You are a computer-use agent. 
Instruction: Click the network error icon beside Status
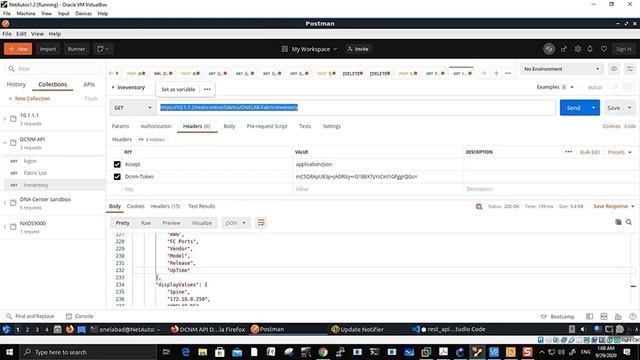click(x=479, y=207)
